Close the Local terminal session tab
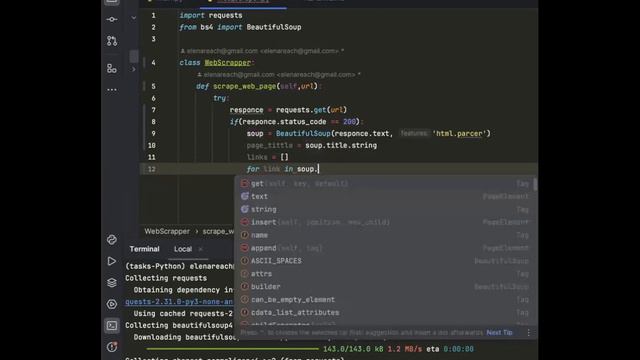This screenshot has width=640, height=360. tap(200, 249)
